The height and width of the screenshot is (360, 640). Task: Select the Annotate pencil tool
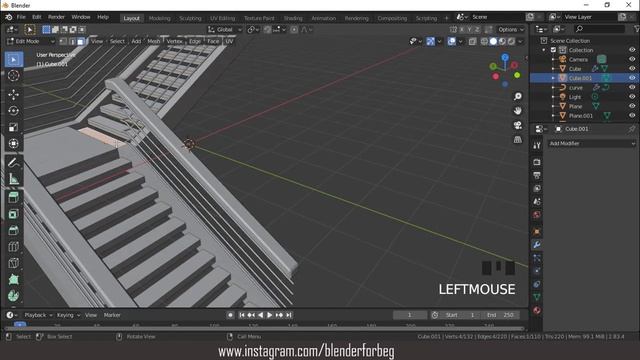tap(13, 162)
